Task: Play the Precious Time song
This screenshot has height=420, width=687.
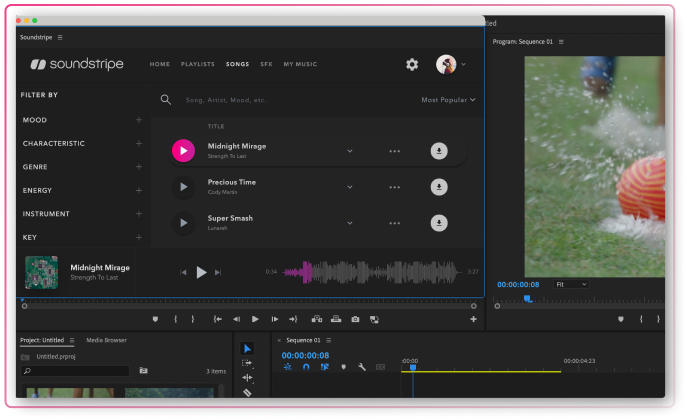Action: [182, 187]
